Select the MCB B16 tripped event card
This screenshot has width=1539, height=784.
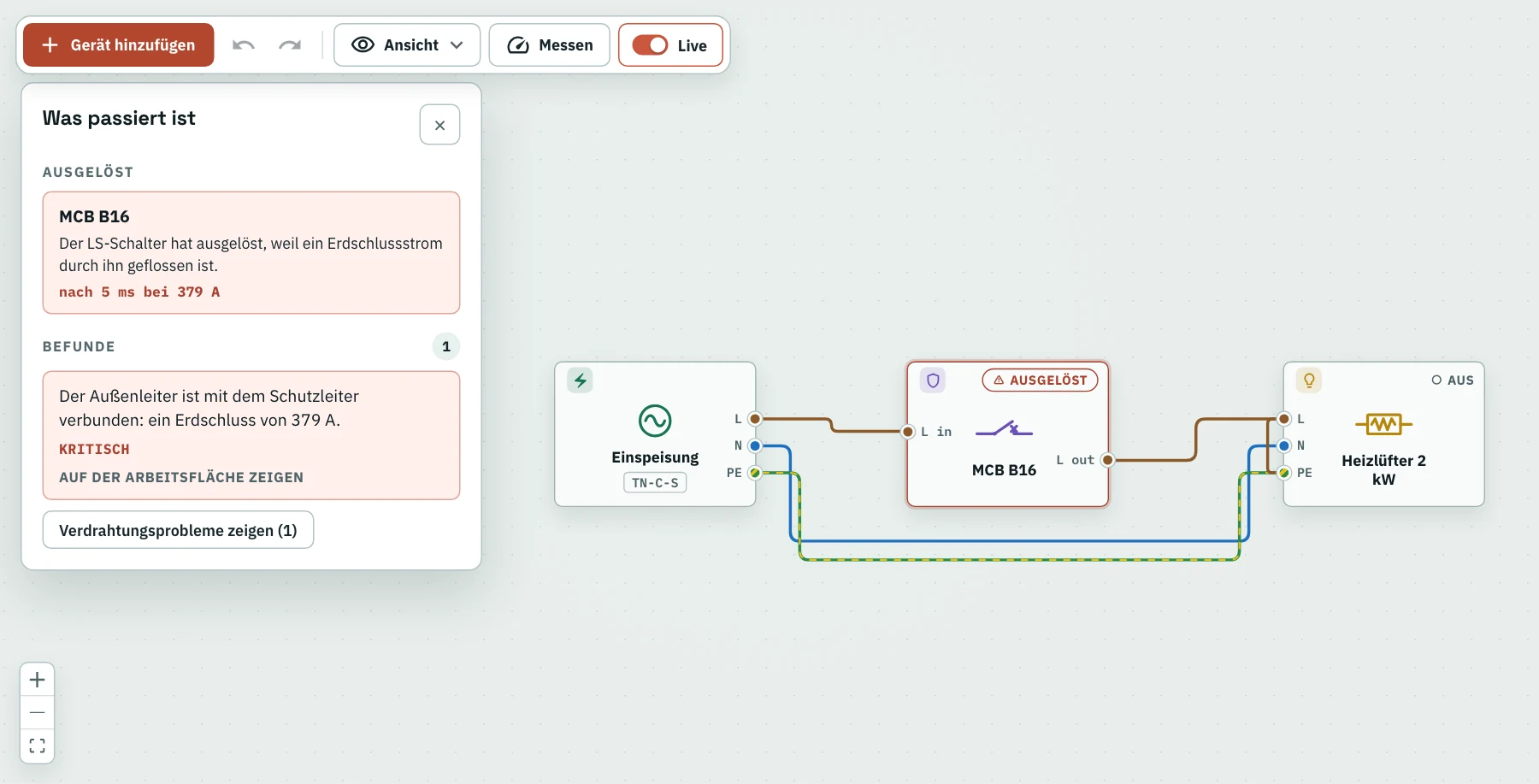coord(251,252)
